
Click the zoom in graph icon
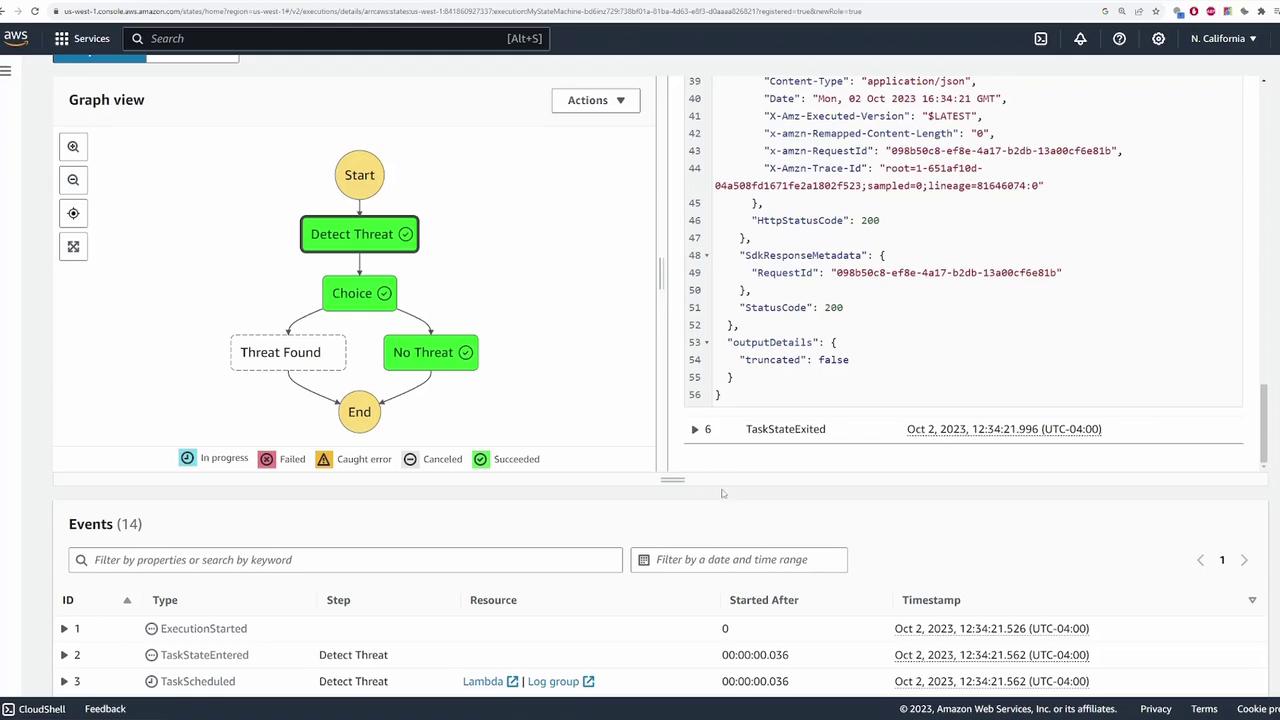(x=73, y=147)
